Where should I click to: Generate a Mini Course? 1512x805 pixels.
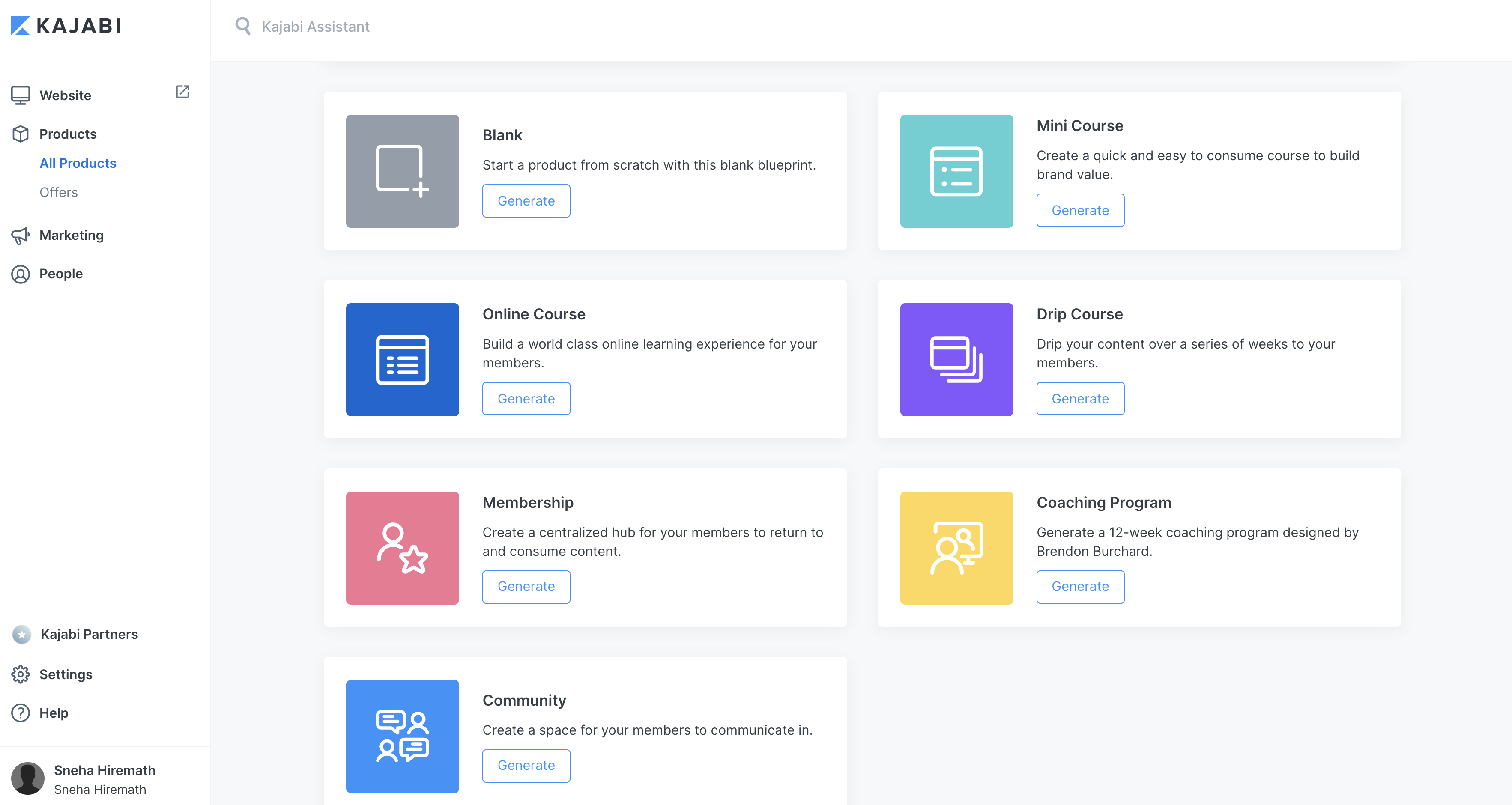(1080, 210)
